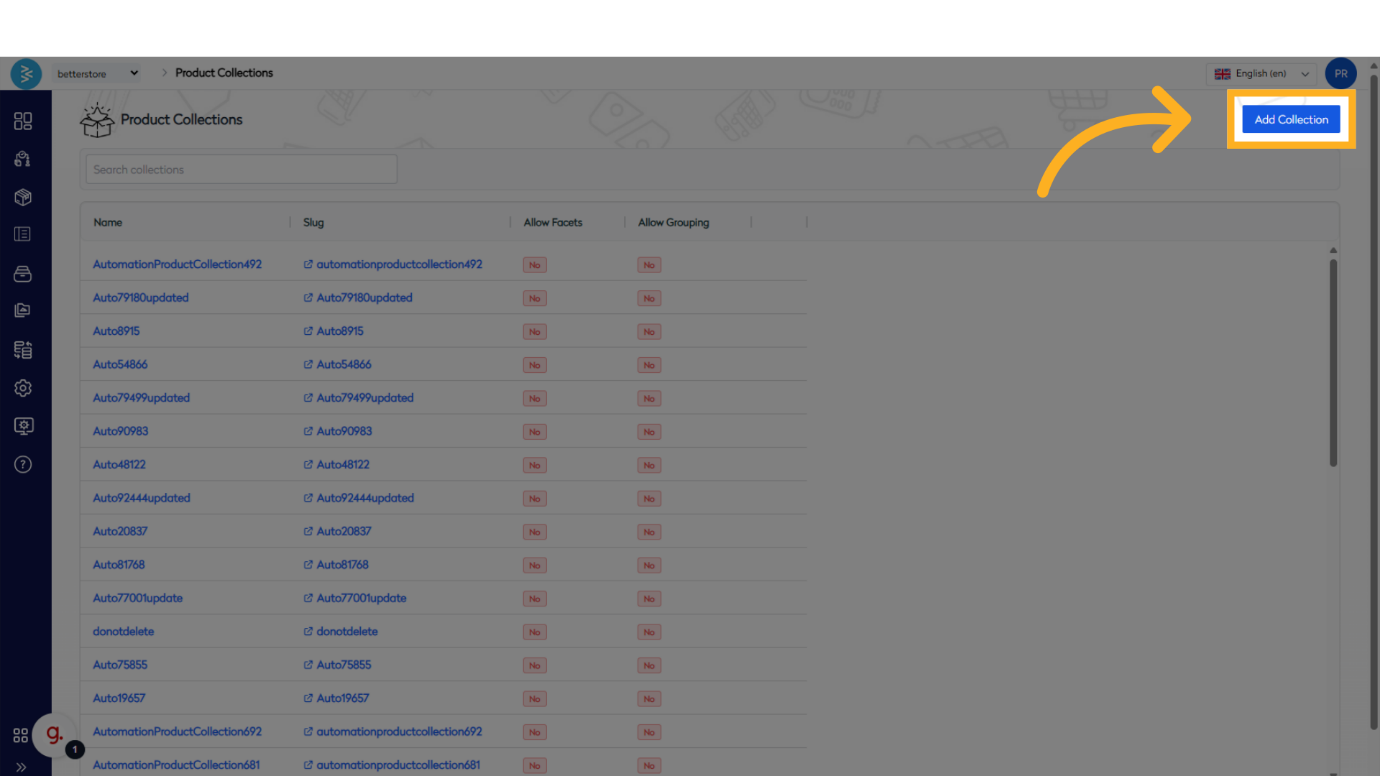Click the red 'g.' floating widget
The width and height of the screenshot is (1380, 776).
click(x=54, y=735)
